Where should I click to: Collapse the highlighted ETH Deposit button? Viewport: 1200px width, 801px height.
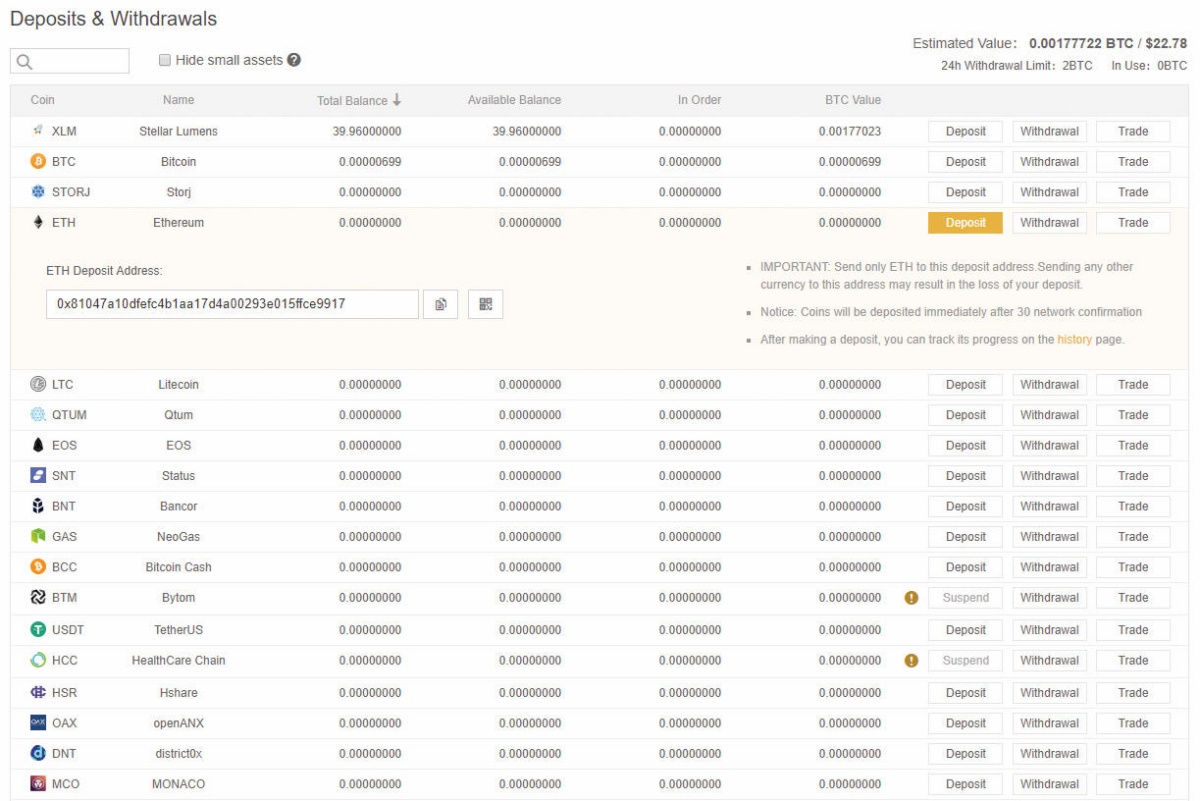[965, 223]
